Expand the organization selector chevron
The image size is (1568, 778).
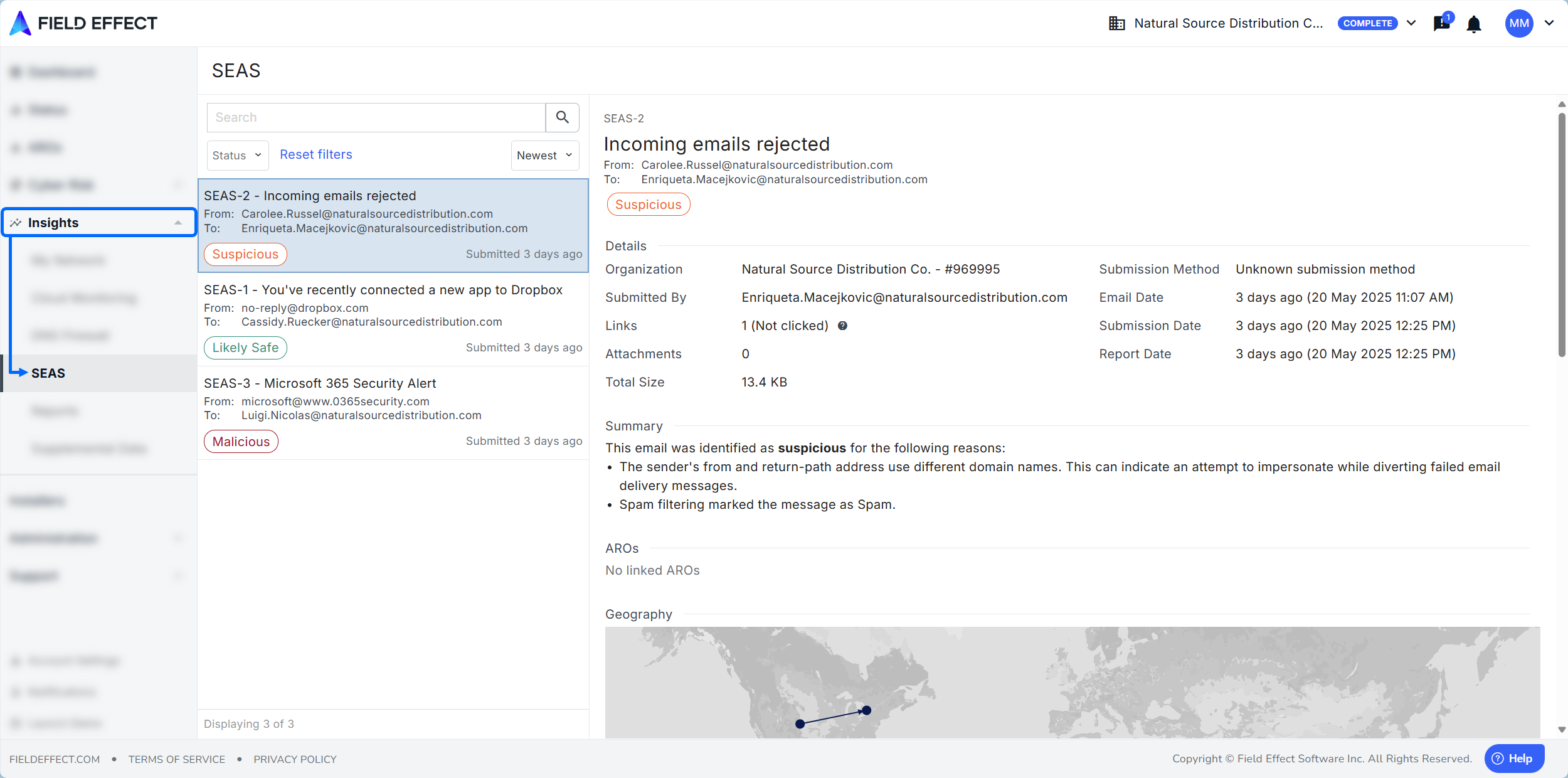tap(1412, 23)
